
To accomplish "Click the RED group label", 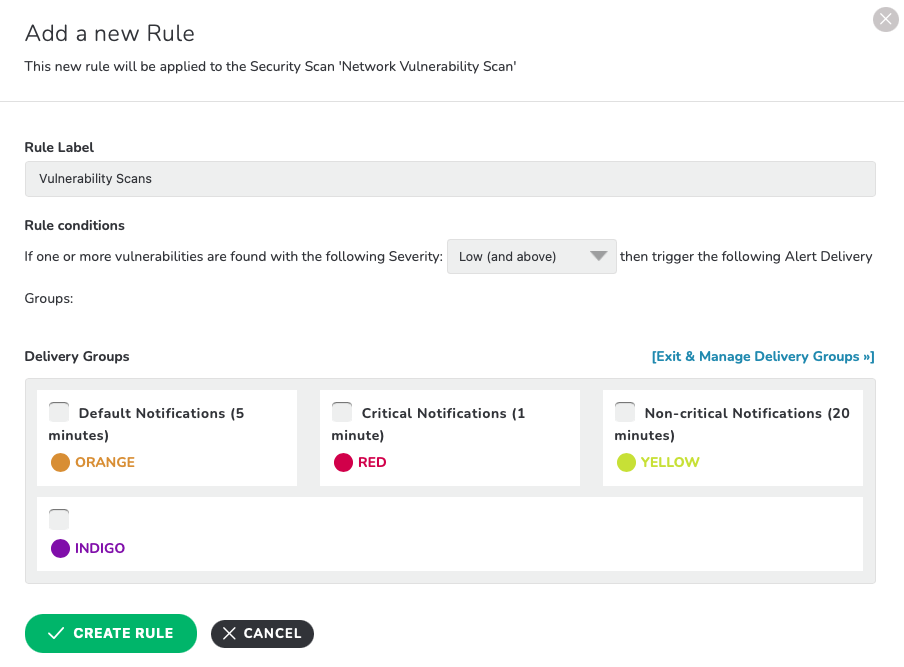I will click(372, 462).
